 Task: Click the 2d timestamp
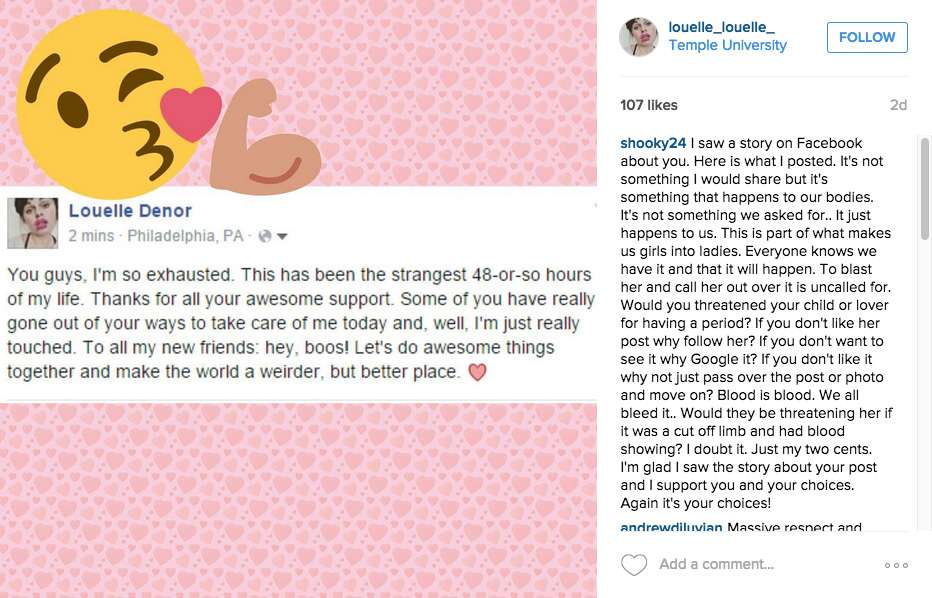pos(898,104)
